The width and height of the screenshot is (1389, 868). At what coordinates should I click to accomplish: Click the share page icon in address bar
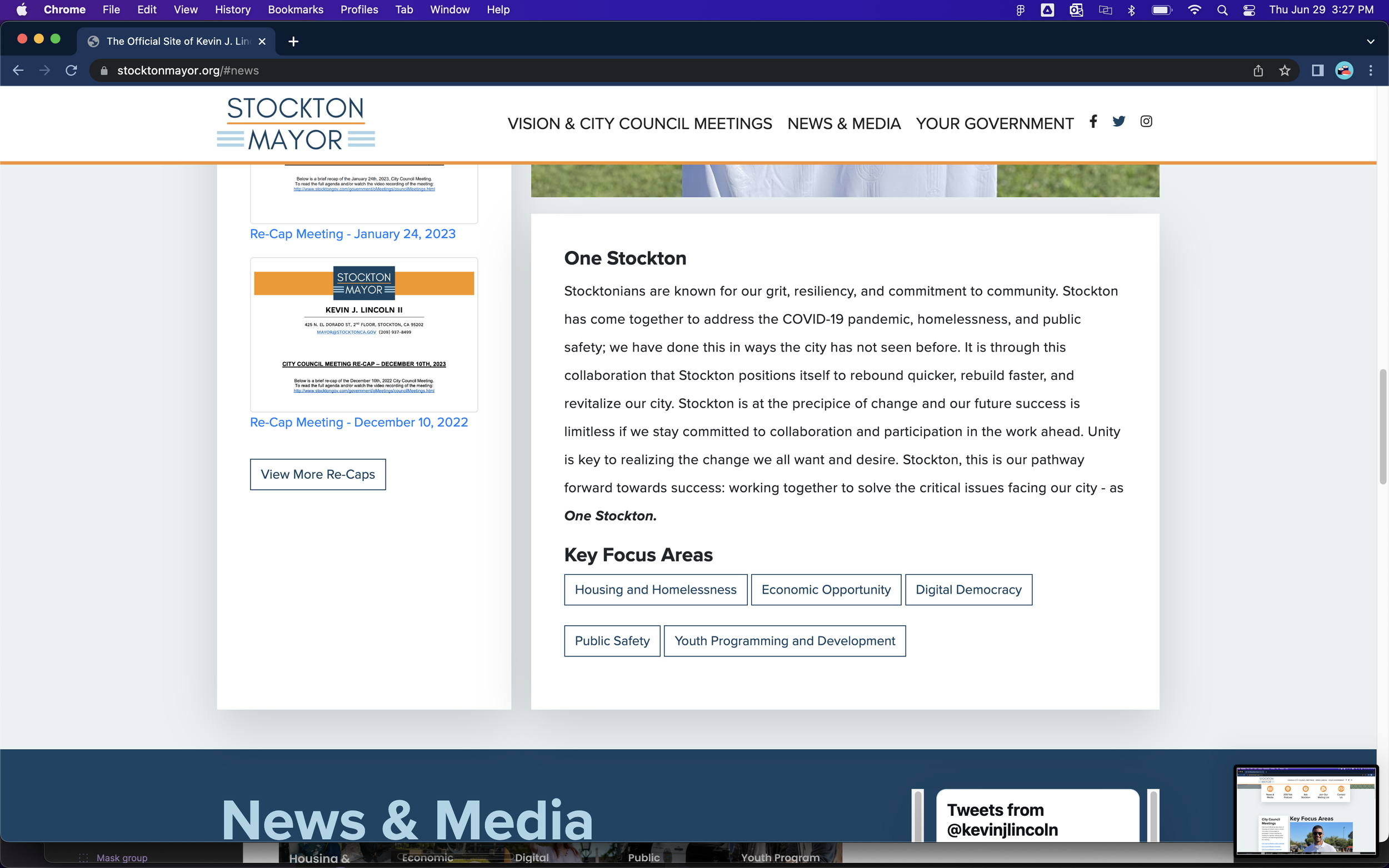(1258, 71)
